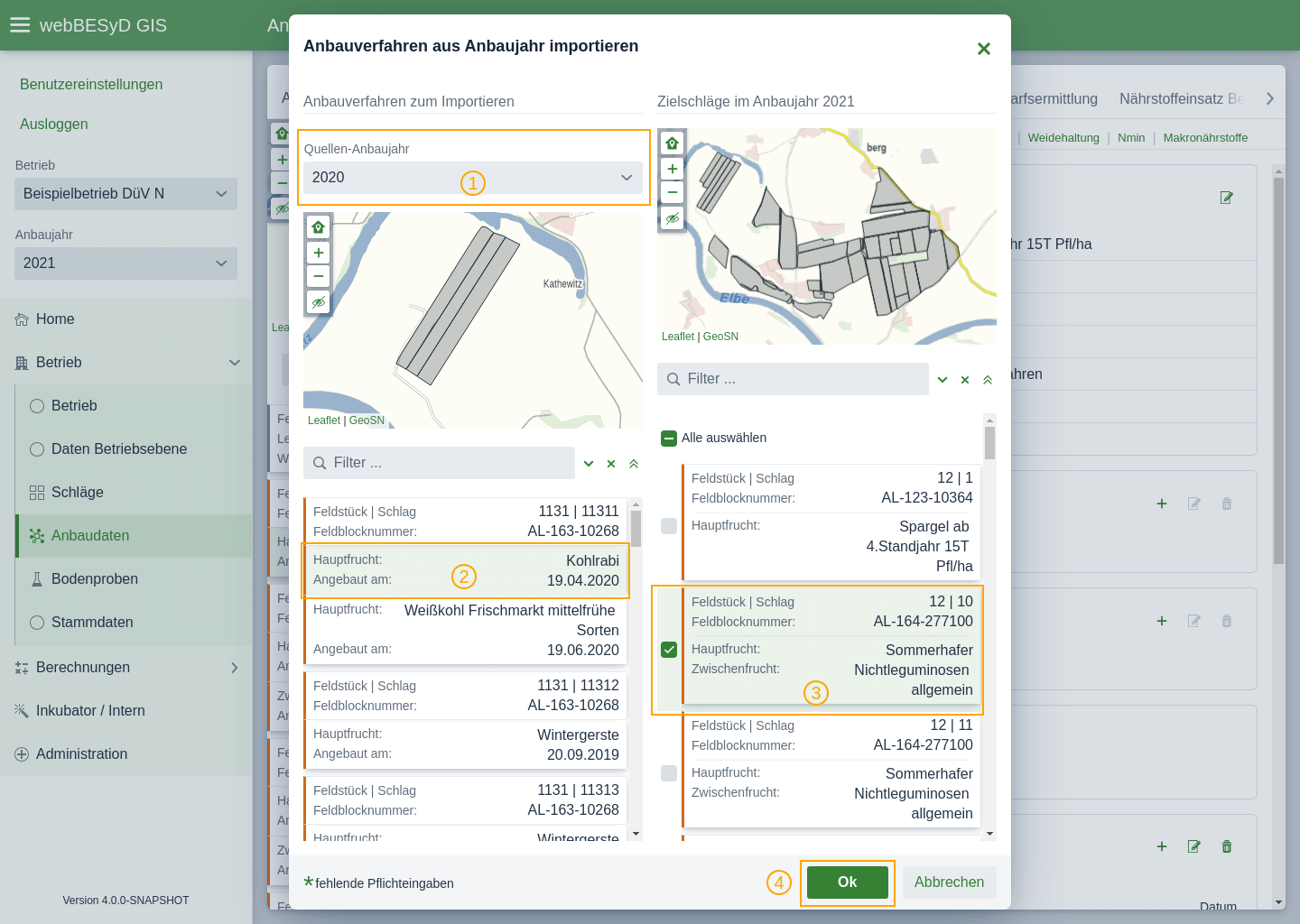Viewport: 1300px width, 924px height.
Task: Collapse the Betrieb section chevron
Action: pos(235,363)
